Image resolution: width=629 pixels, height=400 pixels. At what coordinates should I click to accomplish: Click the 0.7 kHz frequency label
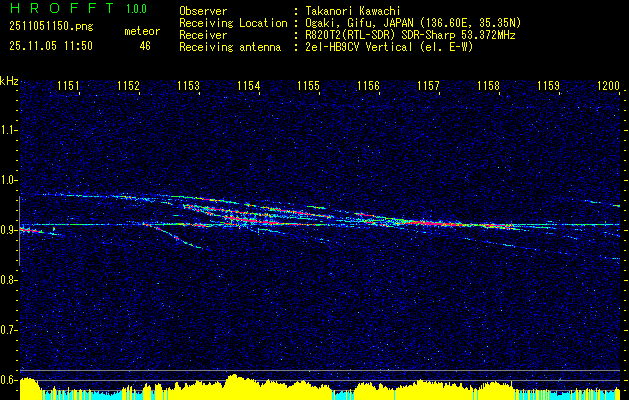(9, 330)
